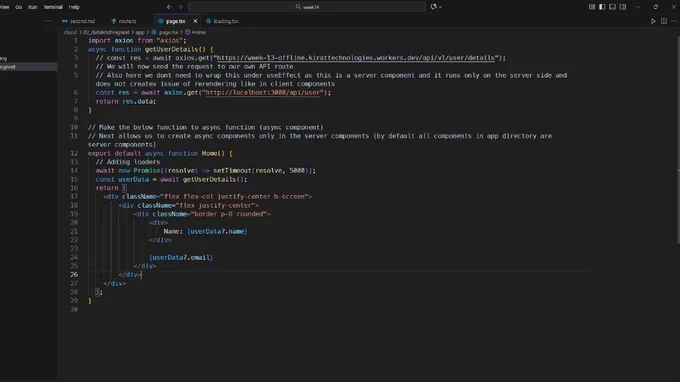Click 'getUserDetails' in the function declaration
This screenshot has height=382, width=680.
(x=171, y=49)
